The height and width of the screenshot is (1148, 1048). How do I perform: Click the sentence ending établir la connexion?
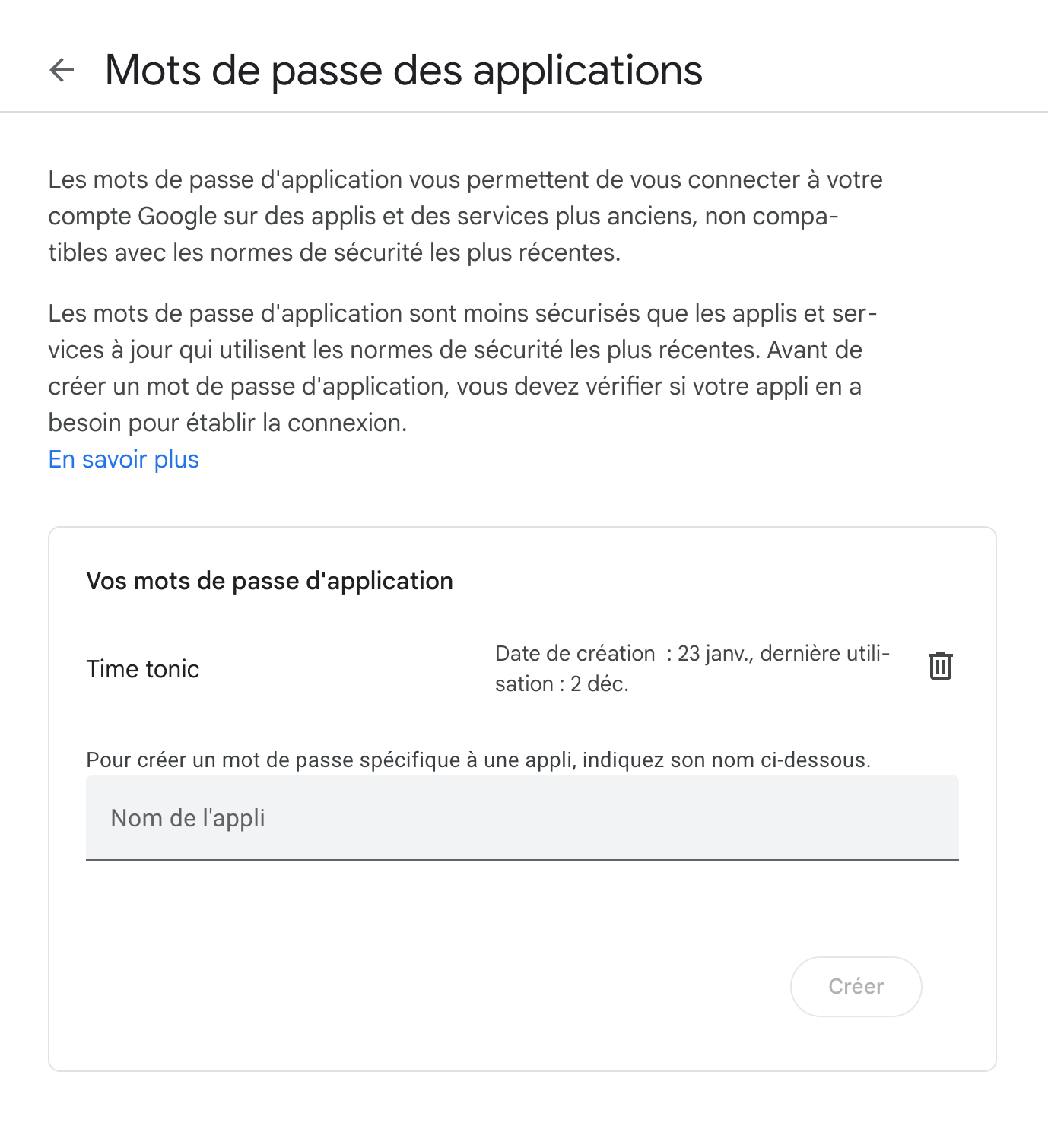tap(455, 386)
